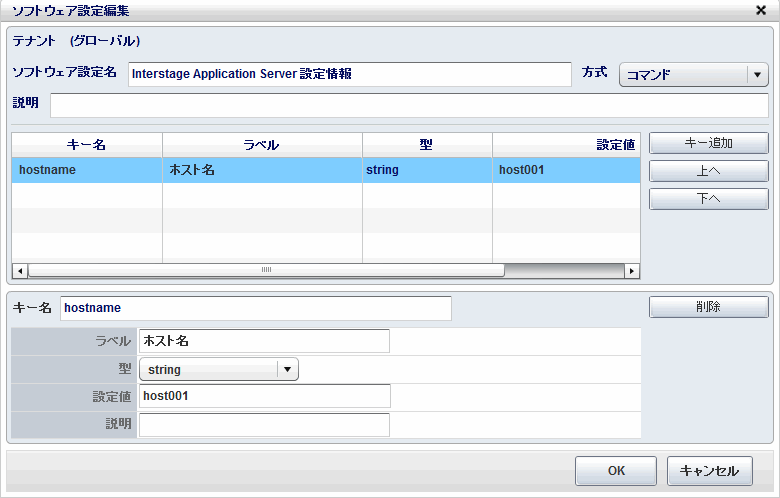
Task: Click the キー名 field containing hostname
Action: coord(255,308)
